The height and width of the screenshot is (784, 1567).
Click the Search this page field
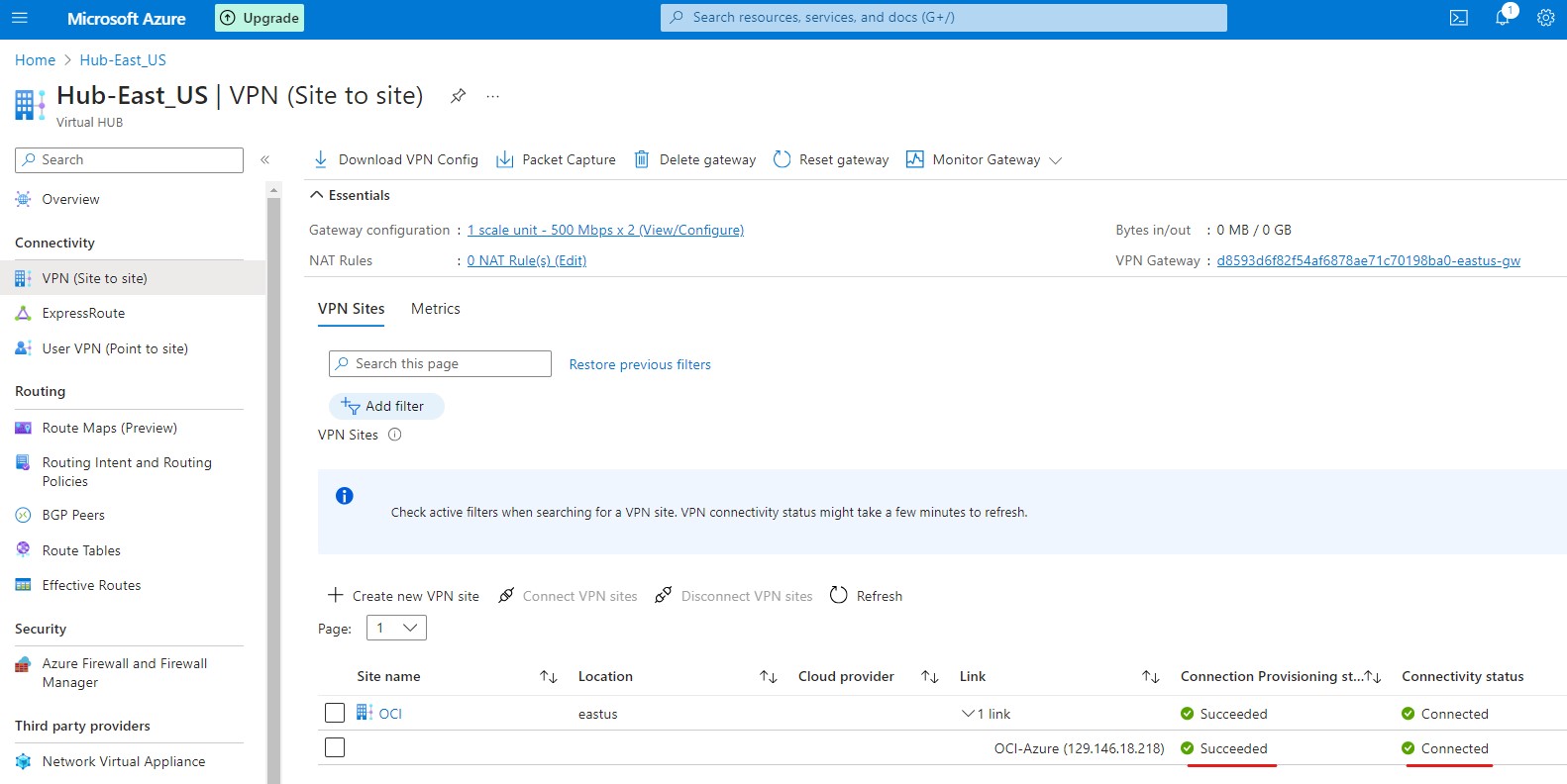[440, 363]
